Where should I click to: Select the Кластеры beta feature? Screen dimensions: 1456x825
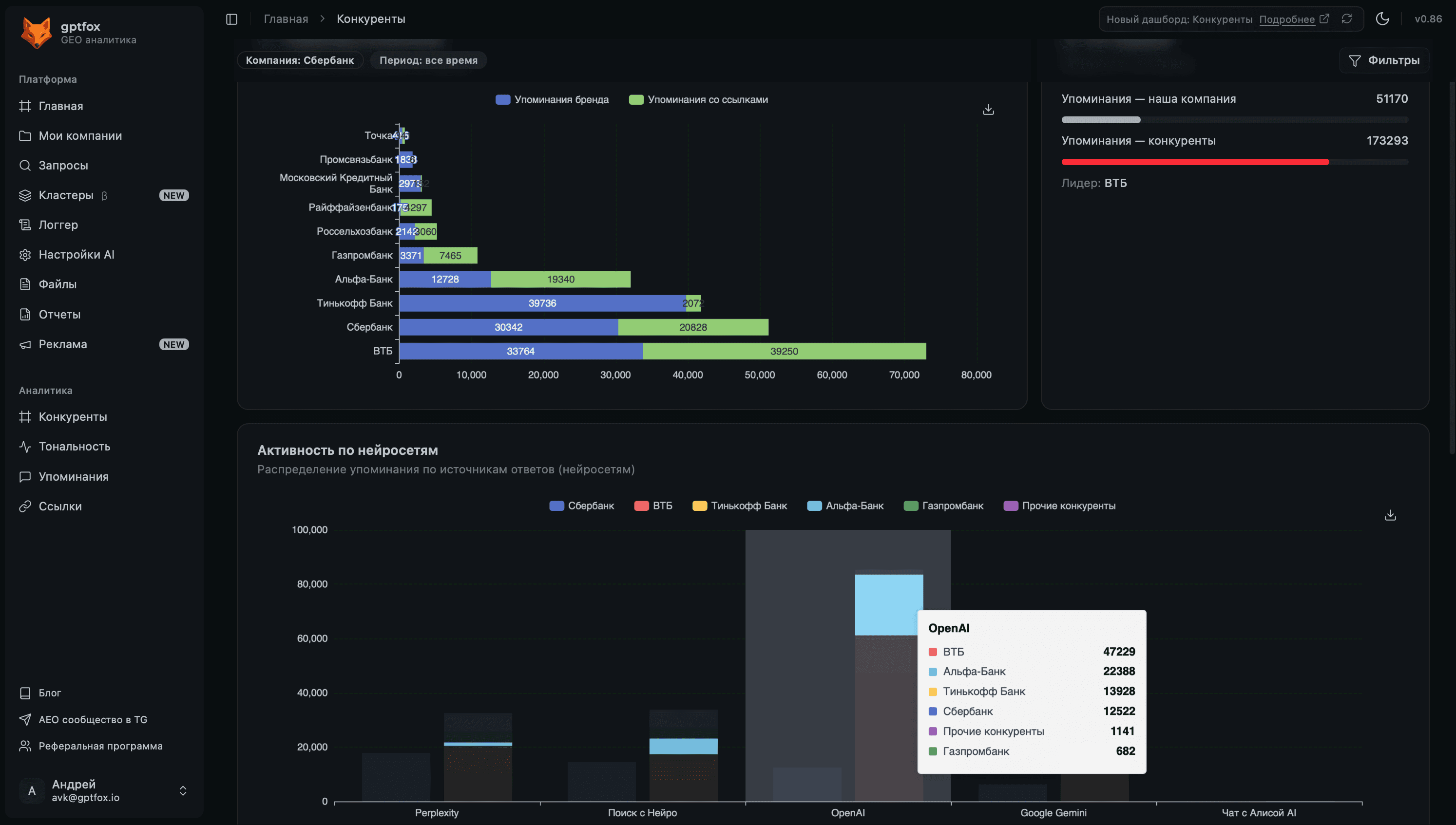[x=66, y=195]
